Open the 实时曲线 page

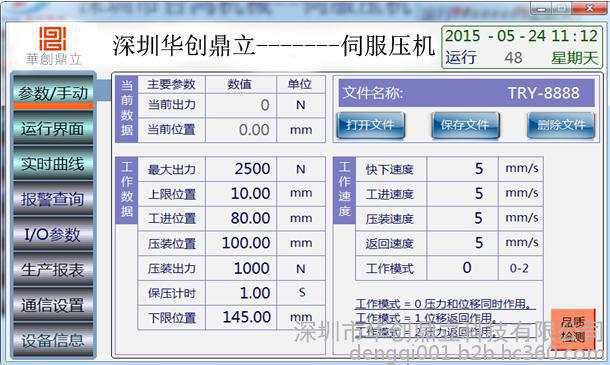(x=53, y=164)
